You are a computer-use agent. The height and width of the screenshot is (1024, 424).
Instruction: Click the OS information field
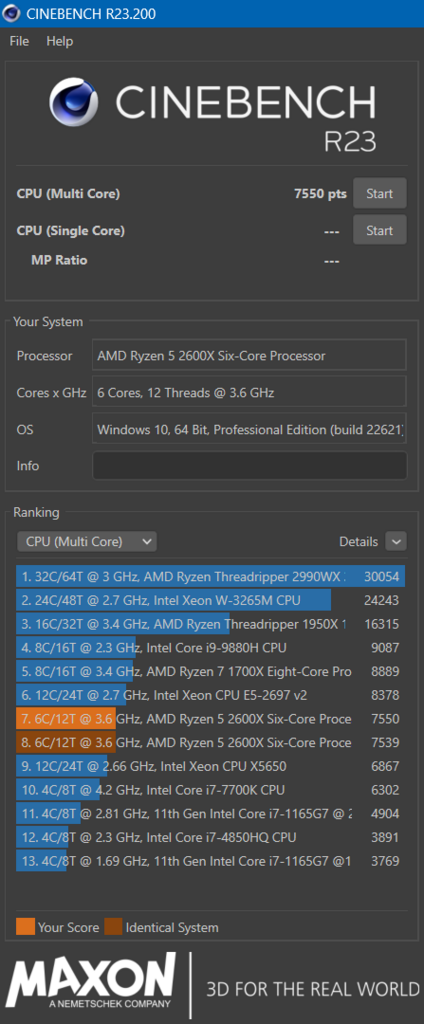[x=249, y=430]
